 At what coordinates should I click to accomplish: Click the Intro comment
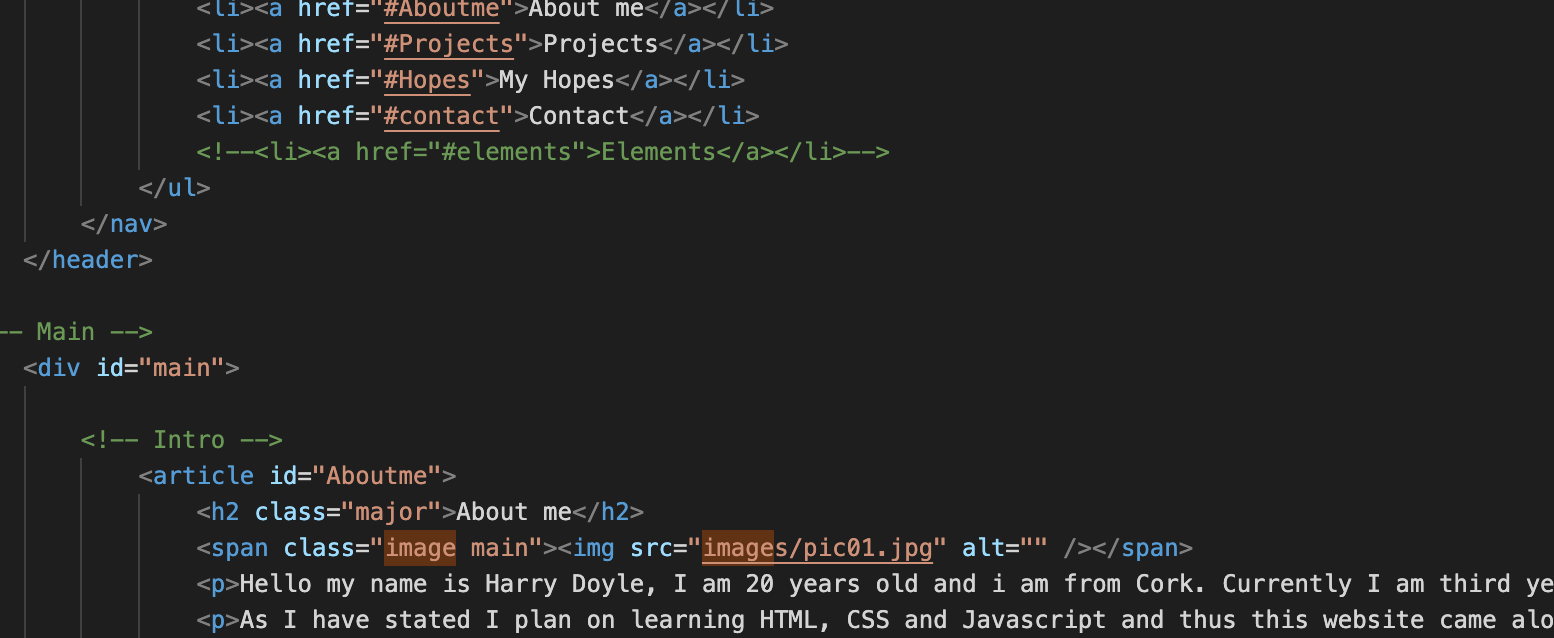click(x=182, y=440)
